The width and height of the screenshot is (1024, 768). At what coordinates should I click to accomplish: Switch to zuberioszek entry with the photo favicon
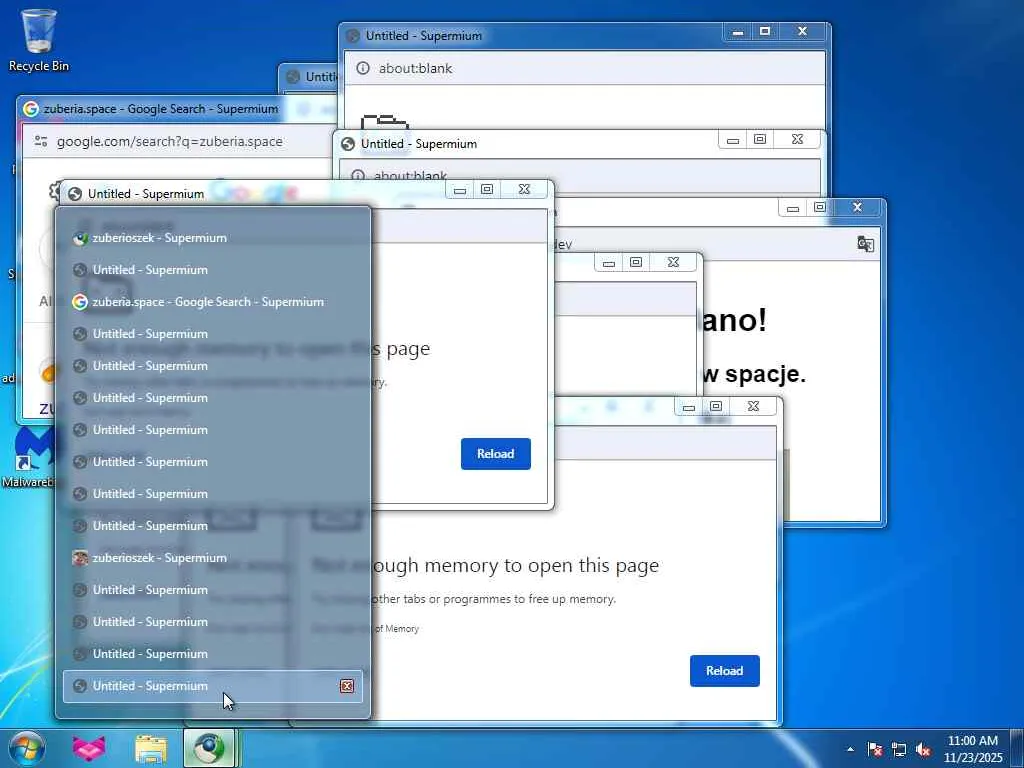213,558
